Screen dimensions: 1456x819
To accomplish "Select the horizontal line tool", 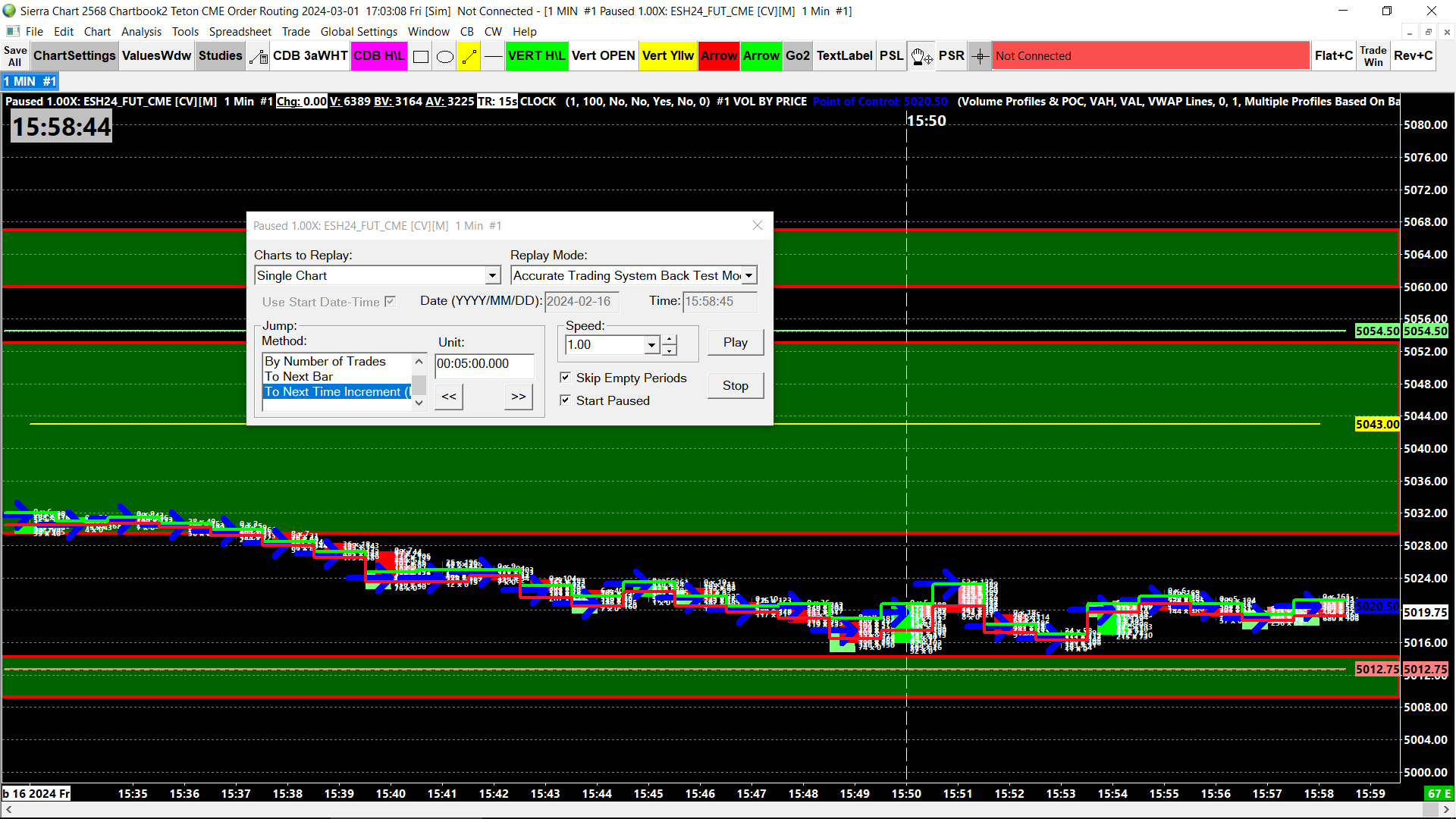I will (494, 56).
